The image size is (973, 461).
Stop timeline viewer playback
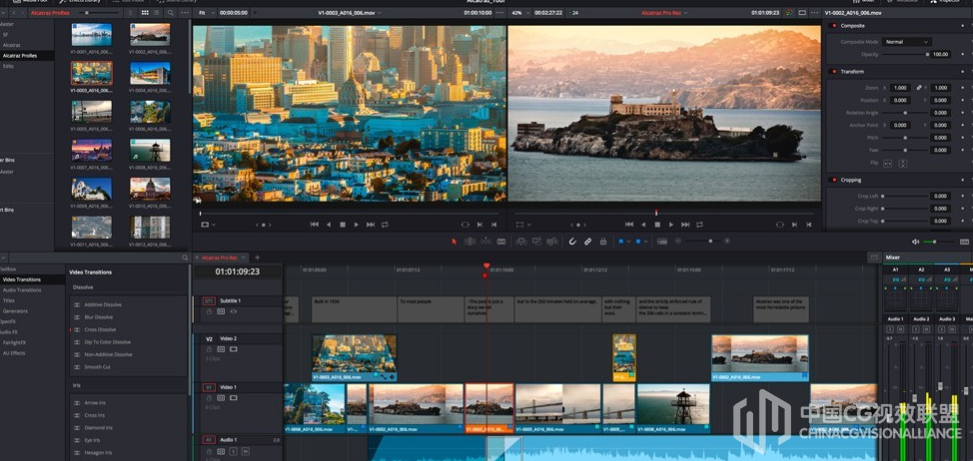(x=657, y=225)
